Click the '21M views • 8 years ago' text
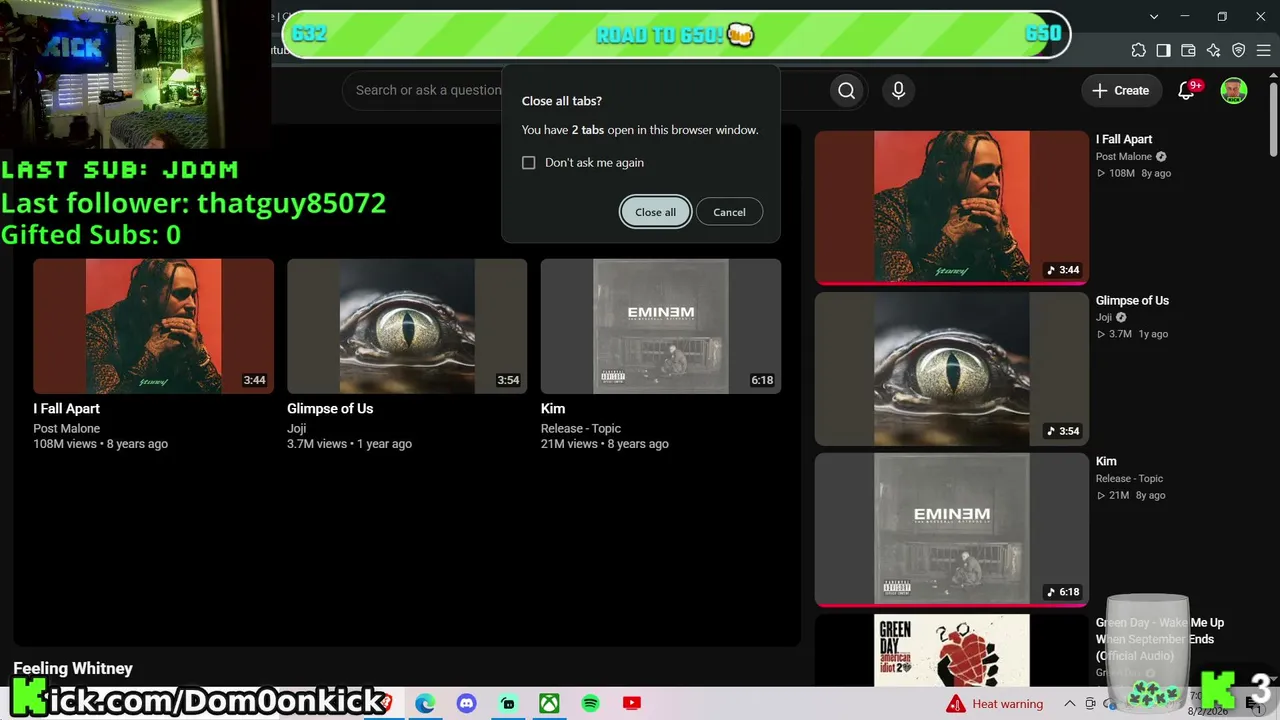 [605, 444]
